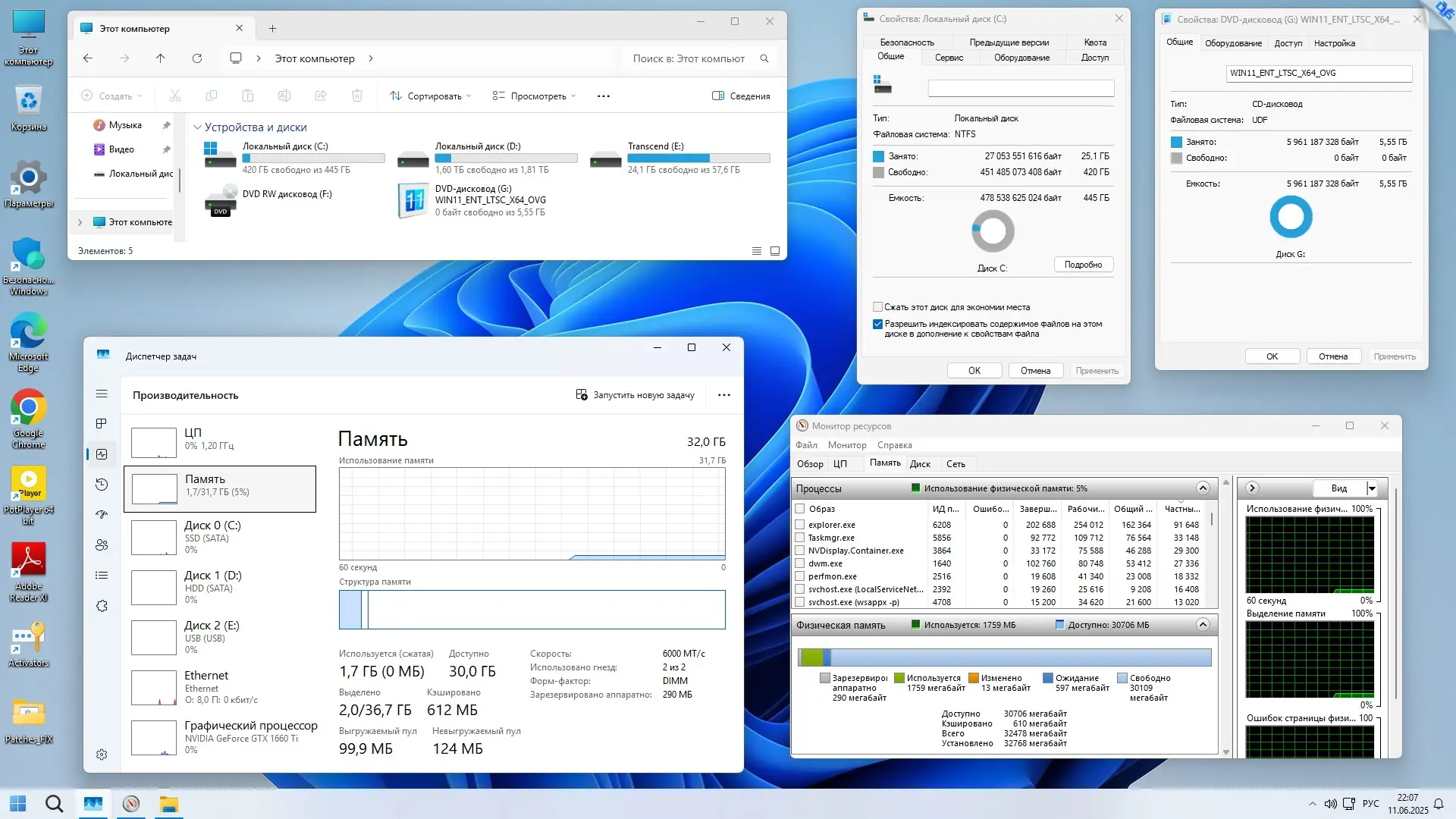1456x819 pixels.
Task: Click the Task Manager hamburger menu
Action: click(x=102, y=394)
